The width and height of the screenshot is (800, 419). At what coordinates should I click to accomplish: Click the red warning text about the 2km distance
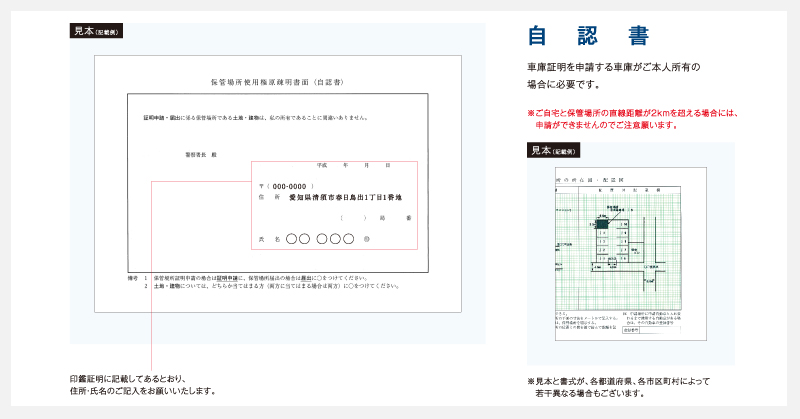(633, 119)
